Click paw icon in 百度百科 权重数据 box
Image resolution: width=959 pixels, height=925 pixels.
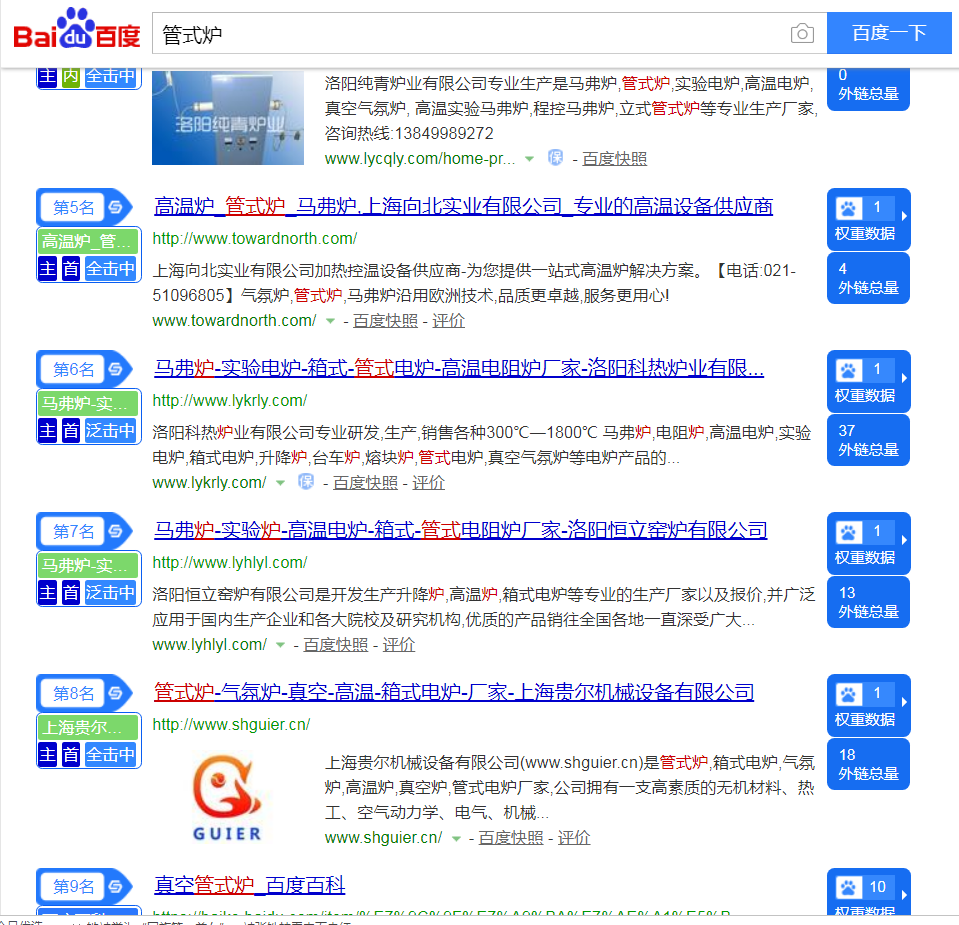point(848,888)
